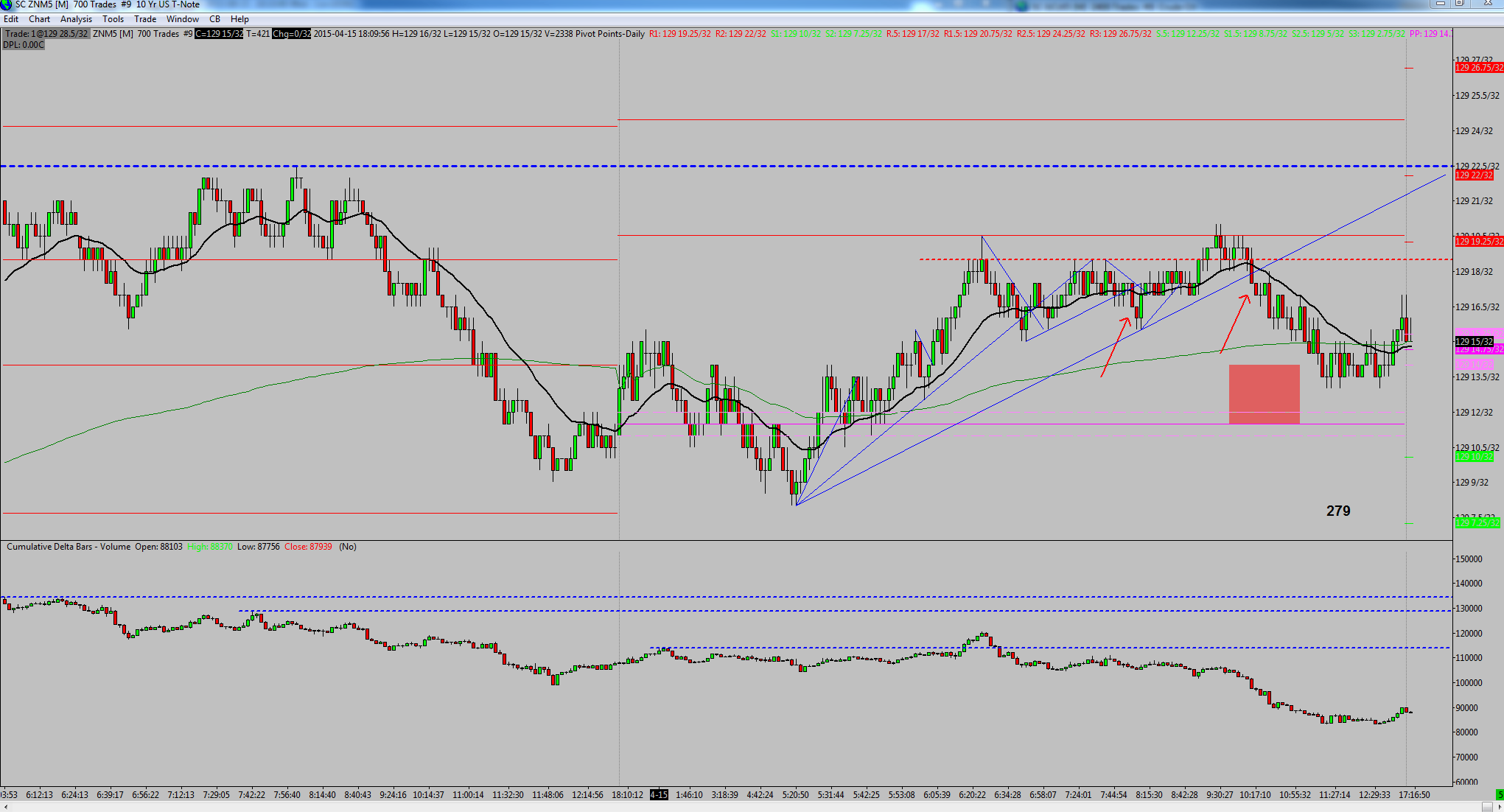Click the 'O=129 15/32' open value

pos(518,34)
